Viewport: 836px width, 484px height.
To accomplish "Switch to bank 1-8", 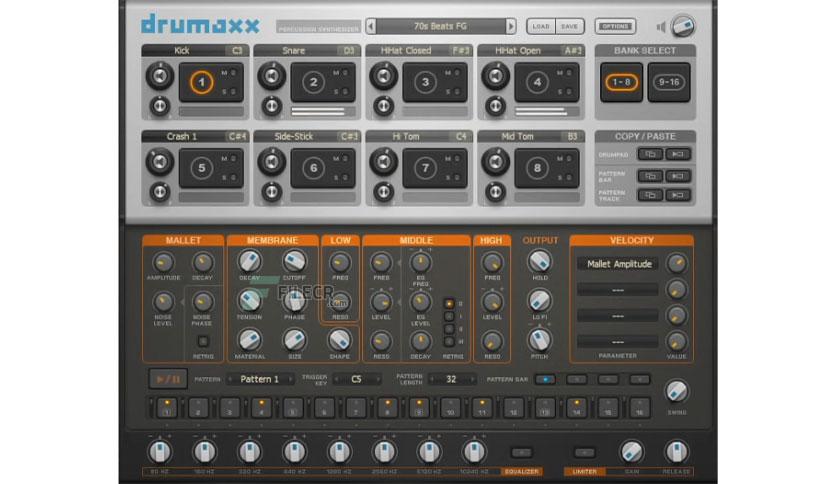I will 621,83.
